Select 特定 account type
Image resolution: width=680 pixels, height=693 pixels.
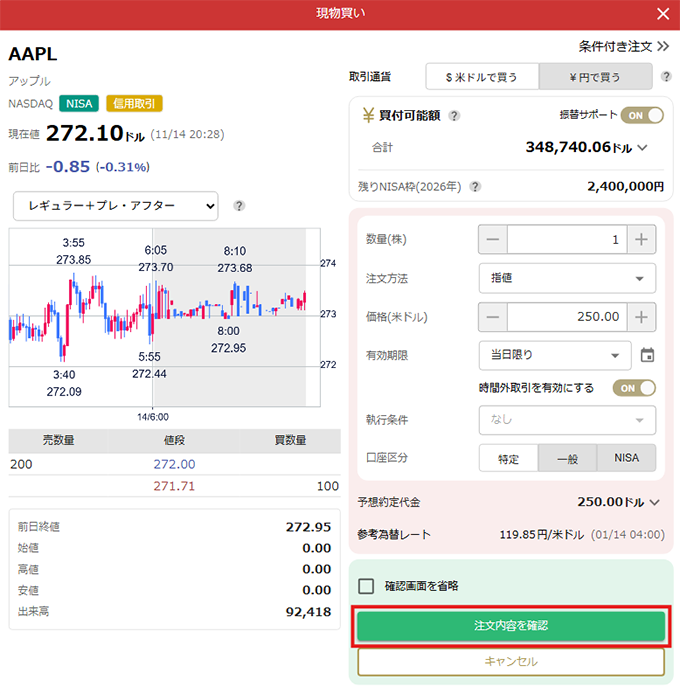pos(509,458)
